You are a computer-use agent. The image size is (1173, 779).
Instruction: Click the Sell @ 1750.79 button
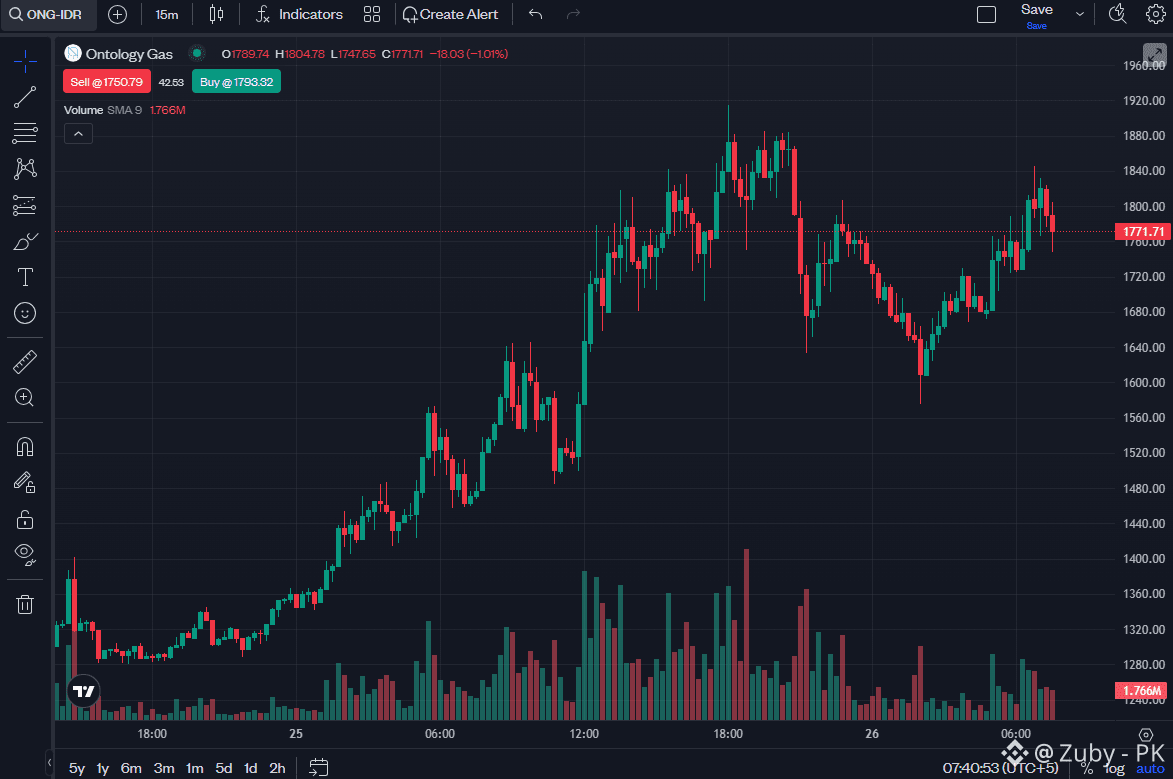point(106,82)
